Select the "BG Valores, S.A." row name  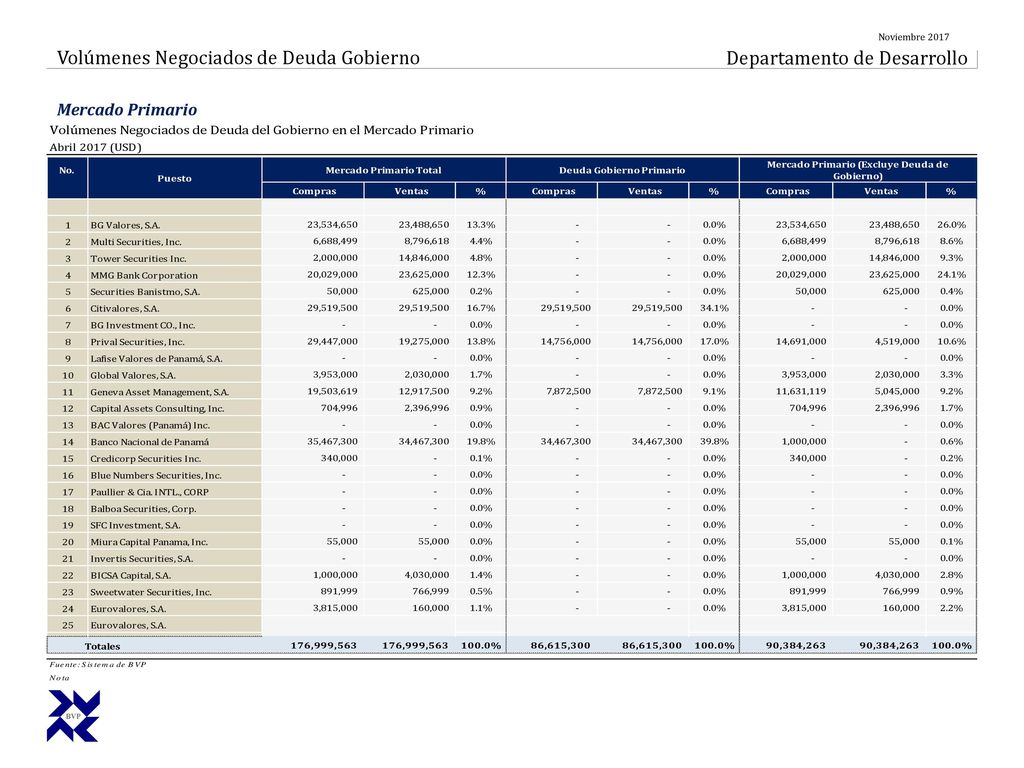[x=125, y=225]
